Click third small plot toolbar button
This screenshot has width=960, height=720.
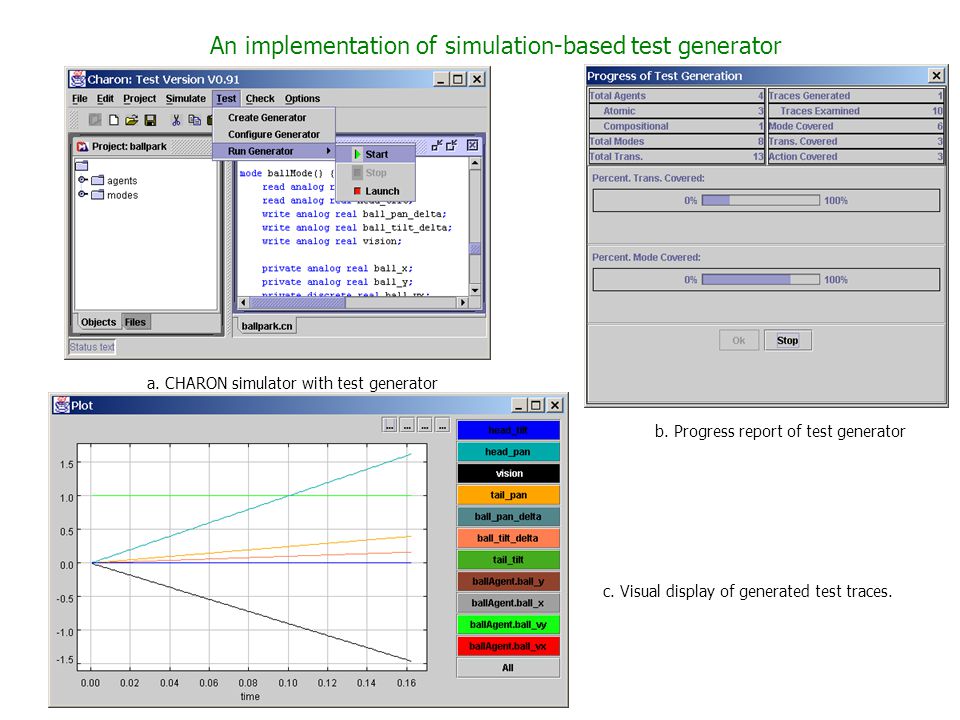click(425, 425)
